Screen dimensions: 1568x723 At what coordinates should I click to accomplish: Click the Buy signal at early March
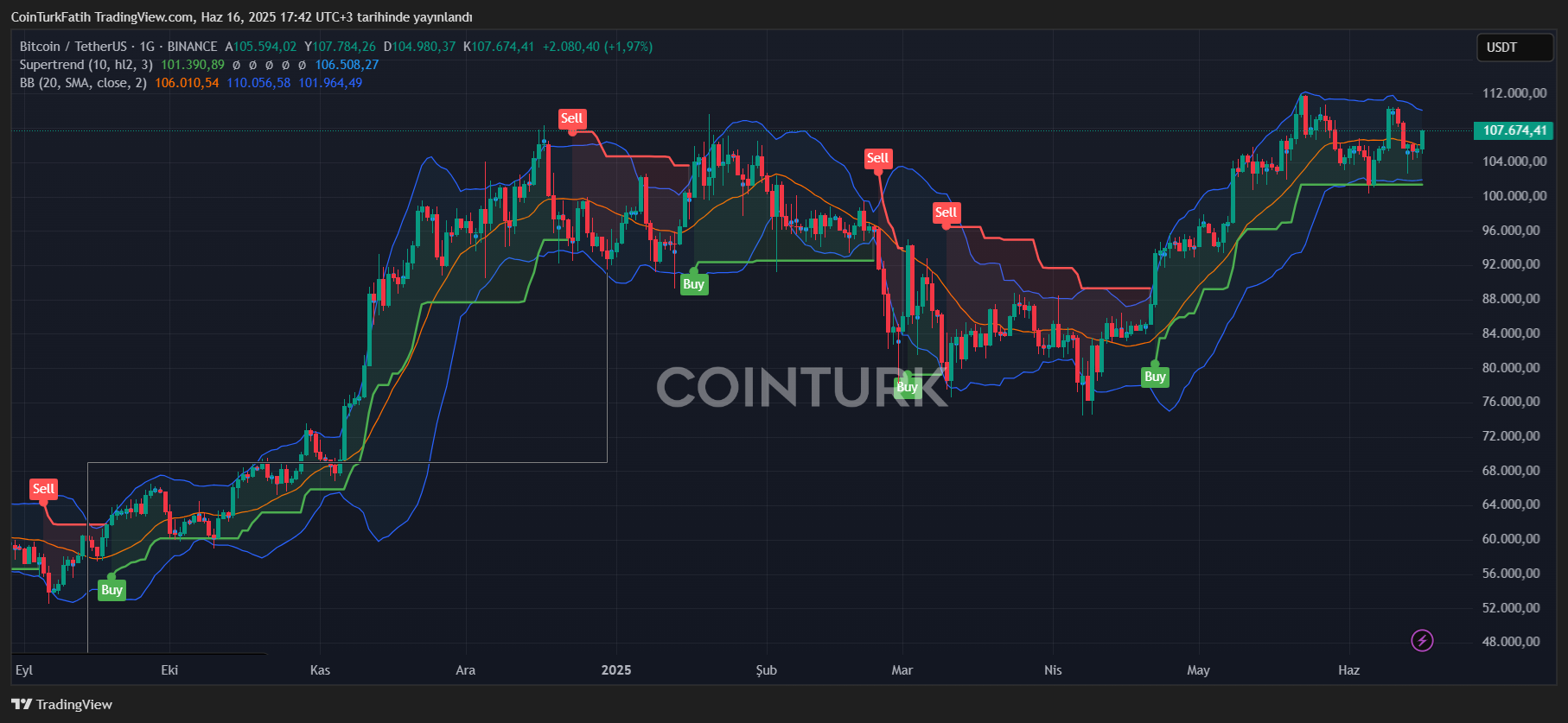(x=907, y=387)
